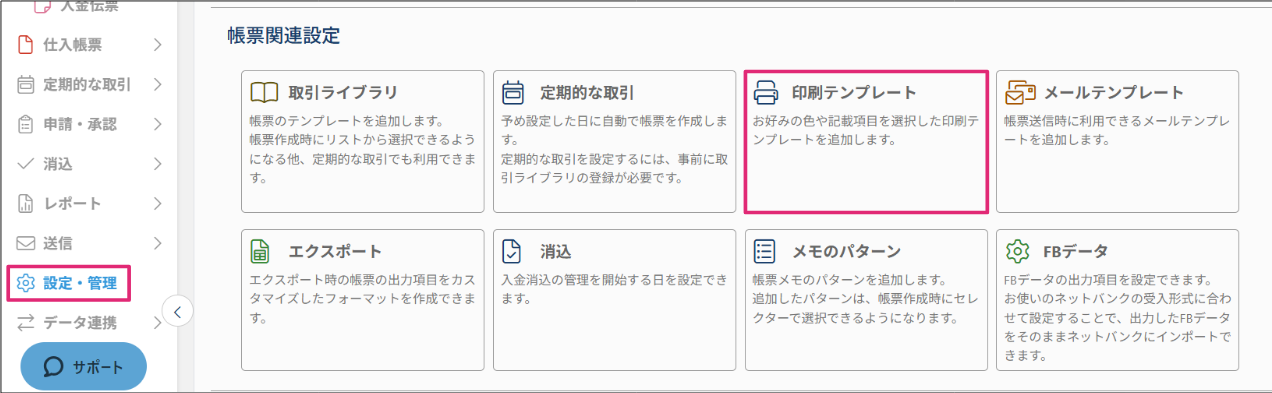Click text 帳票送信時に利用できるメールテンプレ

coord(1117,121)
